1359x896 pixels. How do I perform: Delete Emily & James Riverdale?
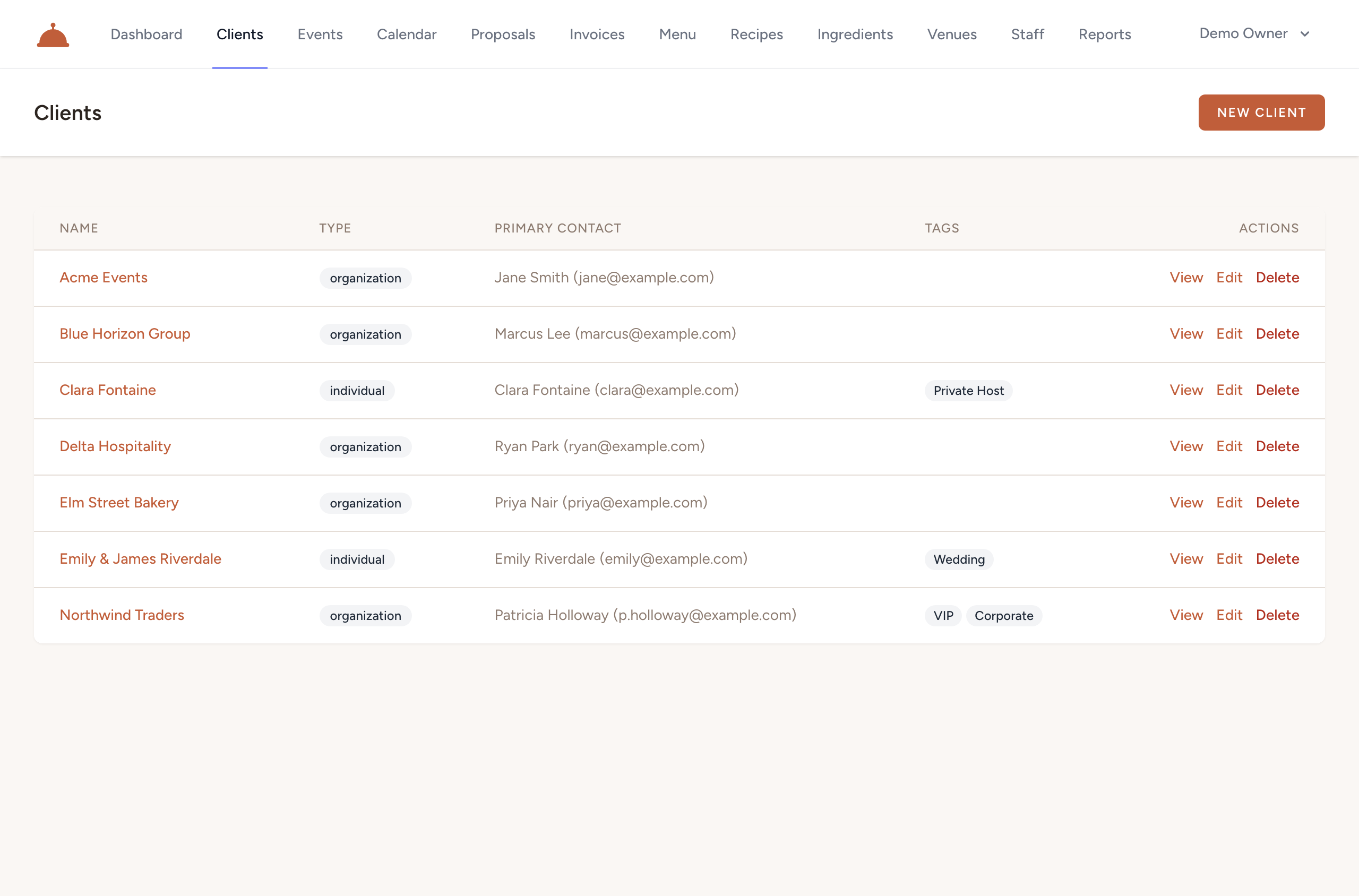click(x=1277, y=559)
